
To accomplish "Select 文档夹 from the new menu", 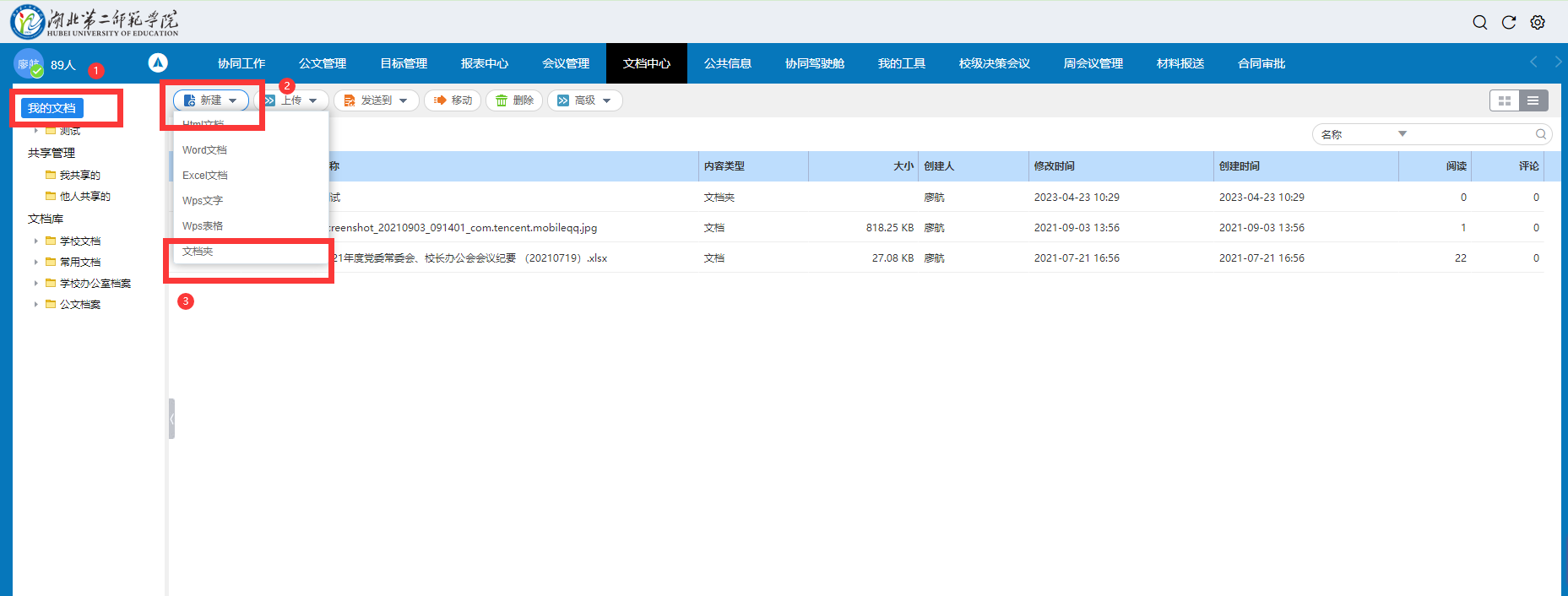I will pos(198,252).
